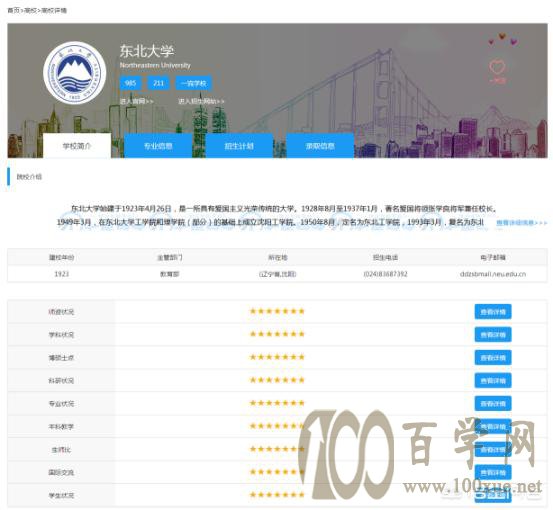The height and width of the screenshot is (510, 553).
Task: Click 查看详情 button for 专业状况
Action: [x=493, y=403]
